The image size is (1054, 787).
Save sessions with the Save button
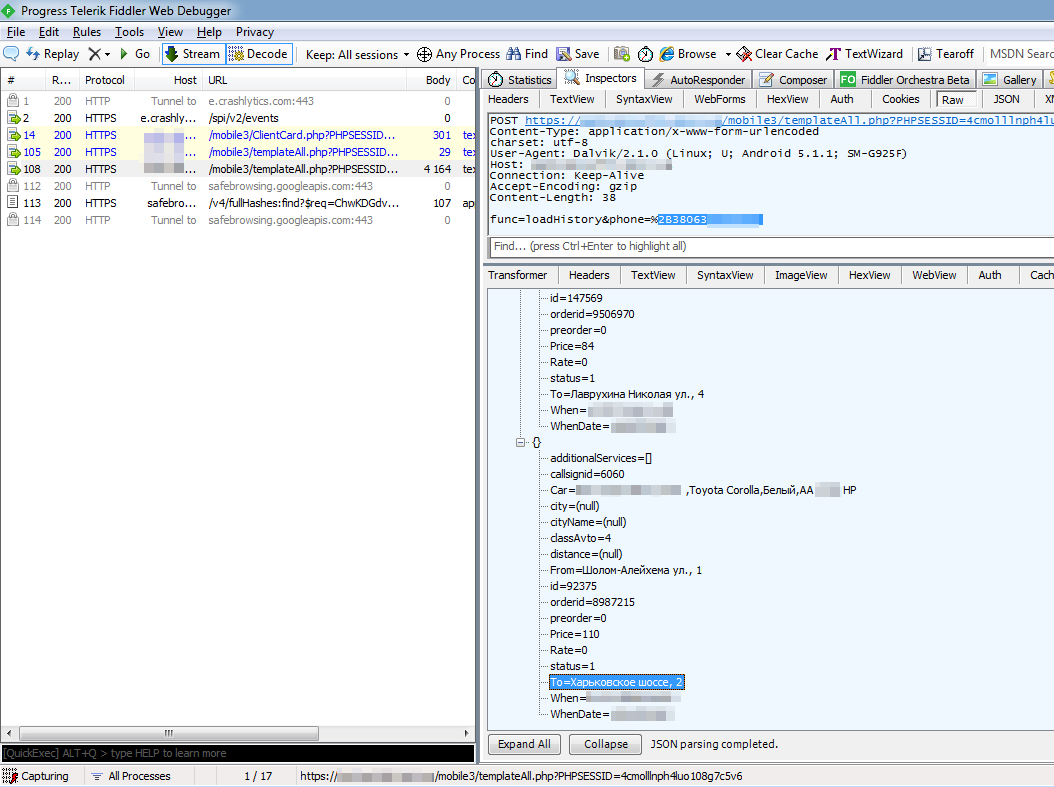578,54
